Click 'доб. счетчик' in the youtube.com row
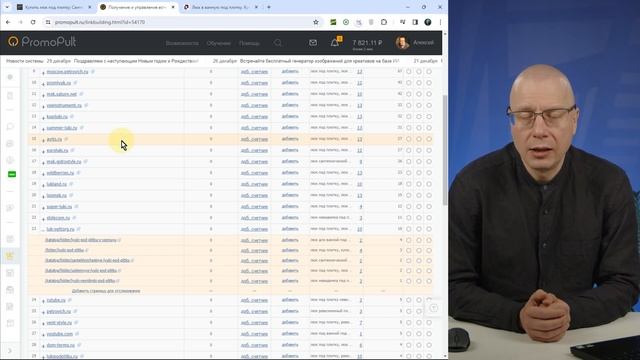This screenshot has height=360, width=640. [254, 334]
